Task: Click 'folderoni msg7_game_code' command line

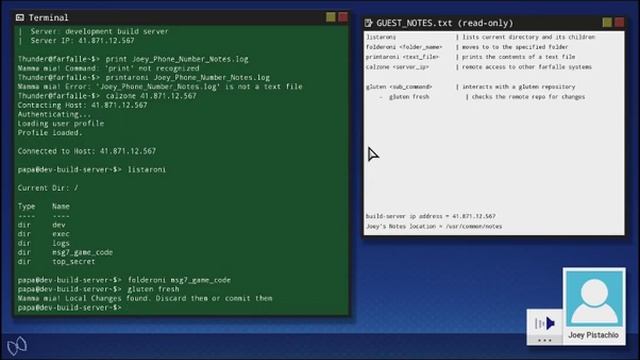Action: coord(179,280)
